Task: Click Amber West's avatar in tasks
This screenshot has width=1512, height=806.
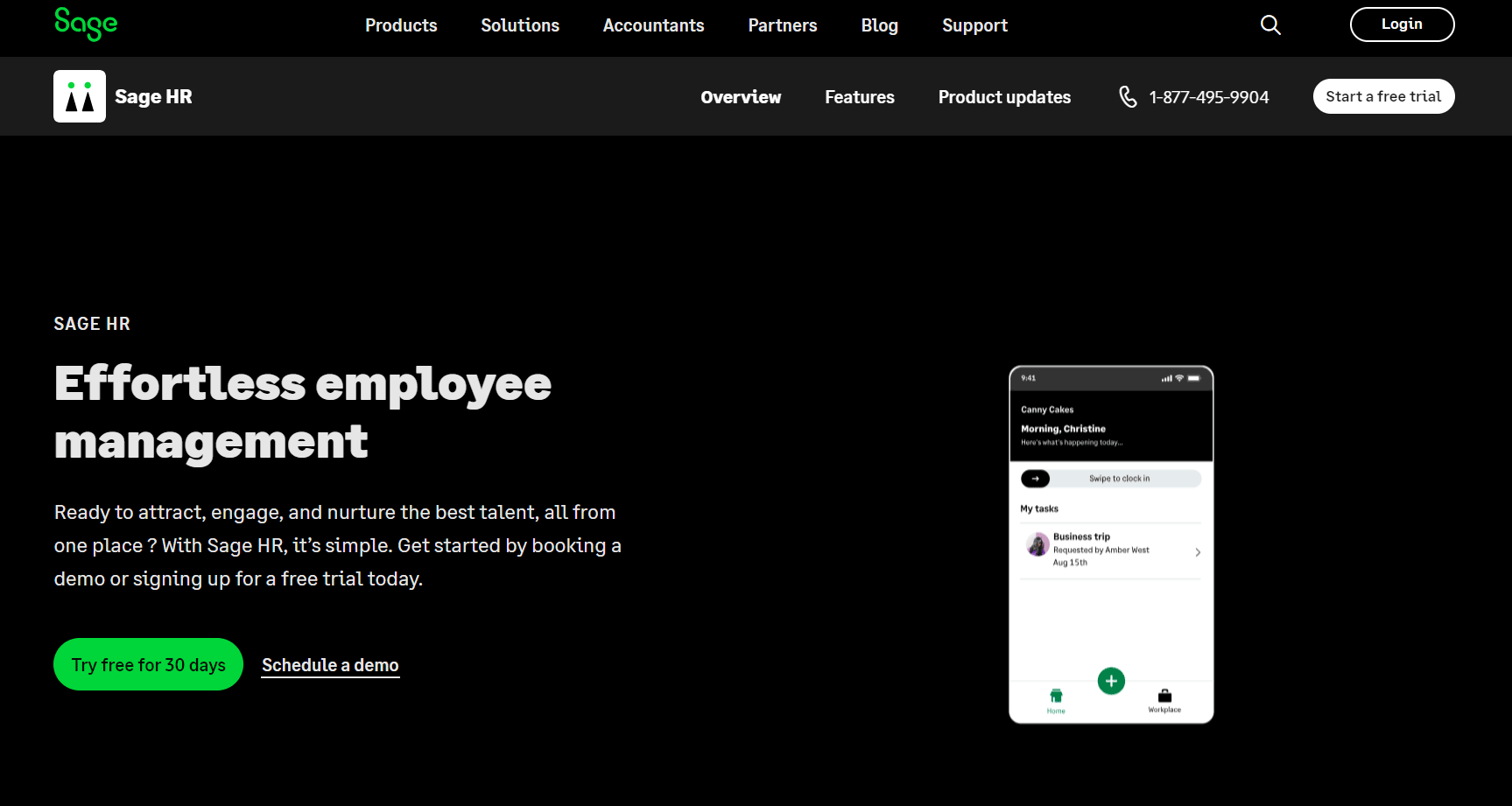Action: pos(1037,544)
